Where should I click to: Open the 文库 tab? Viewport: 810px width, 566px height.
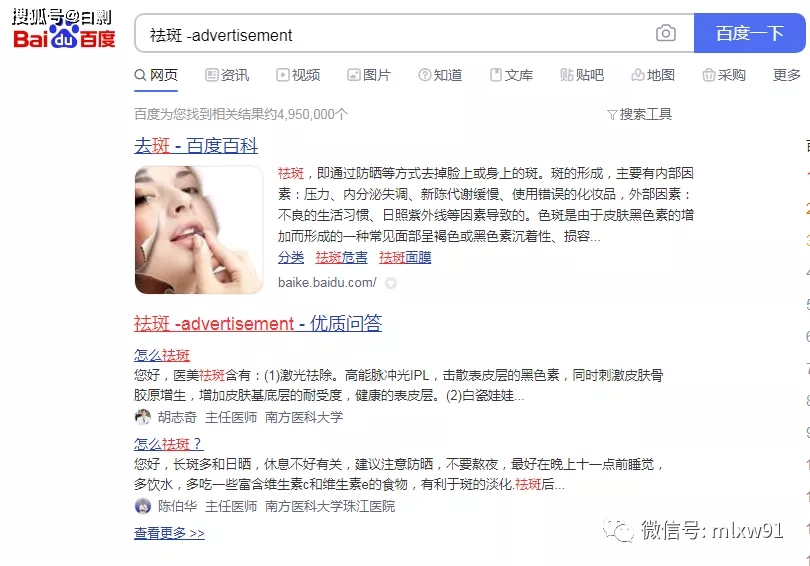point(511,75)
